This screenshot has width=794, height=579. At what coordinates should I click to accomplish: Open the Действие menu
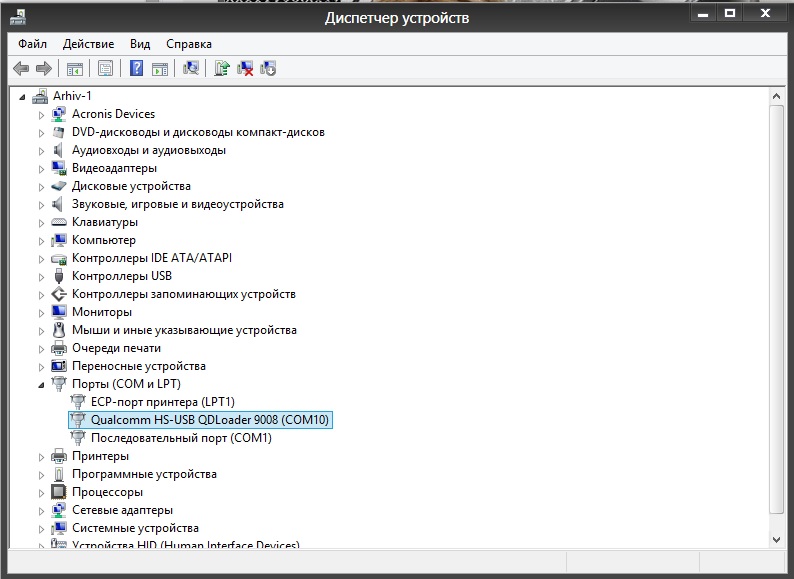pos(89,44)
